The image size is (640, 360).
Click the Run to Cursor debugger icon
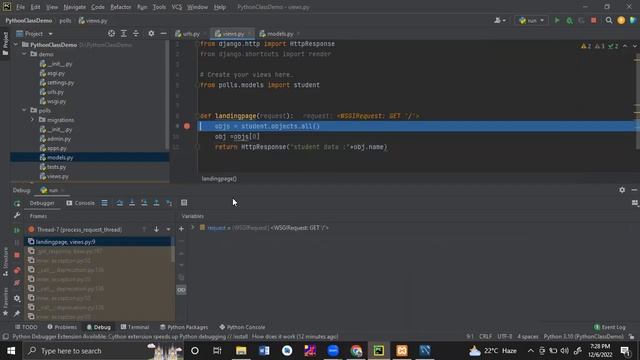point(169,203)
